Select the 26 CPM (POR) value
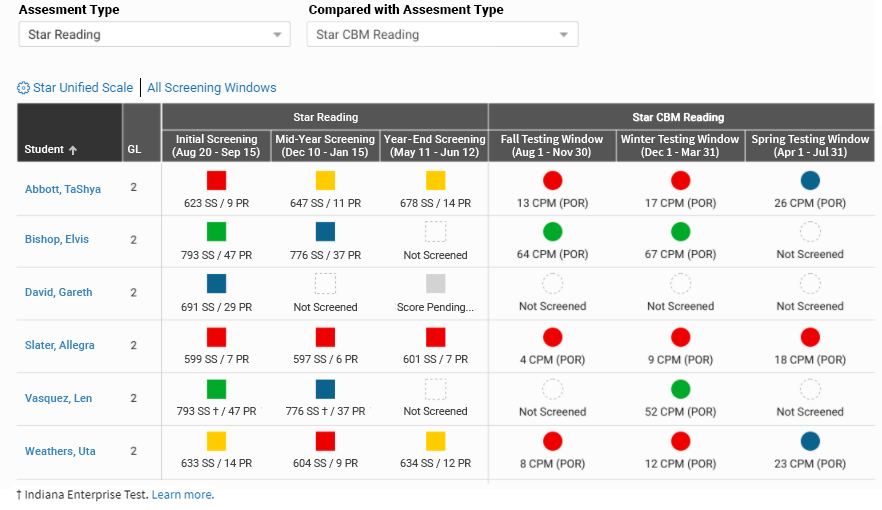 click(x=810, y=204)
